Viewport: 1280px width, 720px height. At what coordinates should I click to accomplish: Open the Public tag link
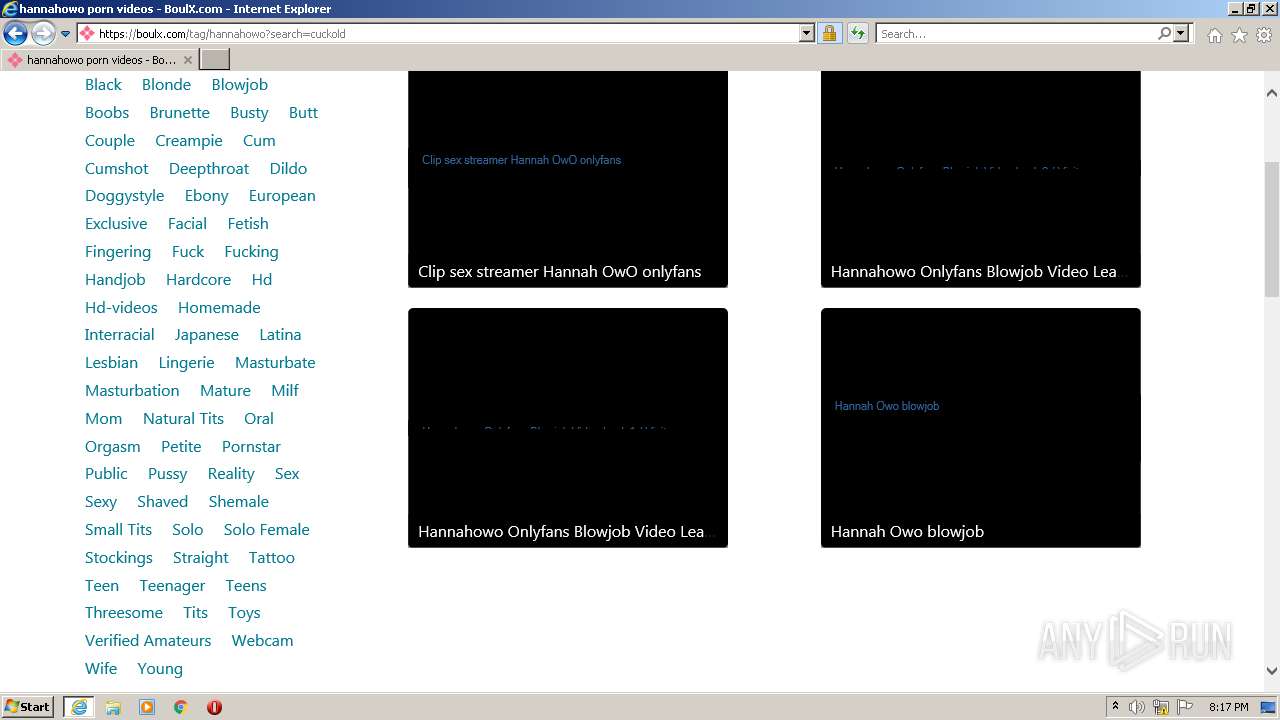pos(106,474)
